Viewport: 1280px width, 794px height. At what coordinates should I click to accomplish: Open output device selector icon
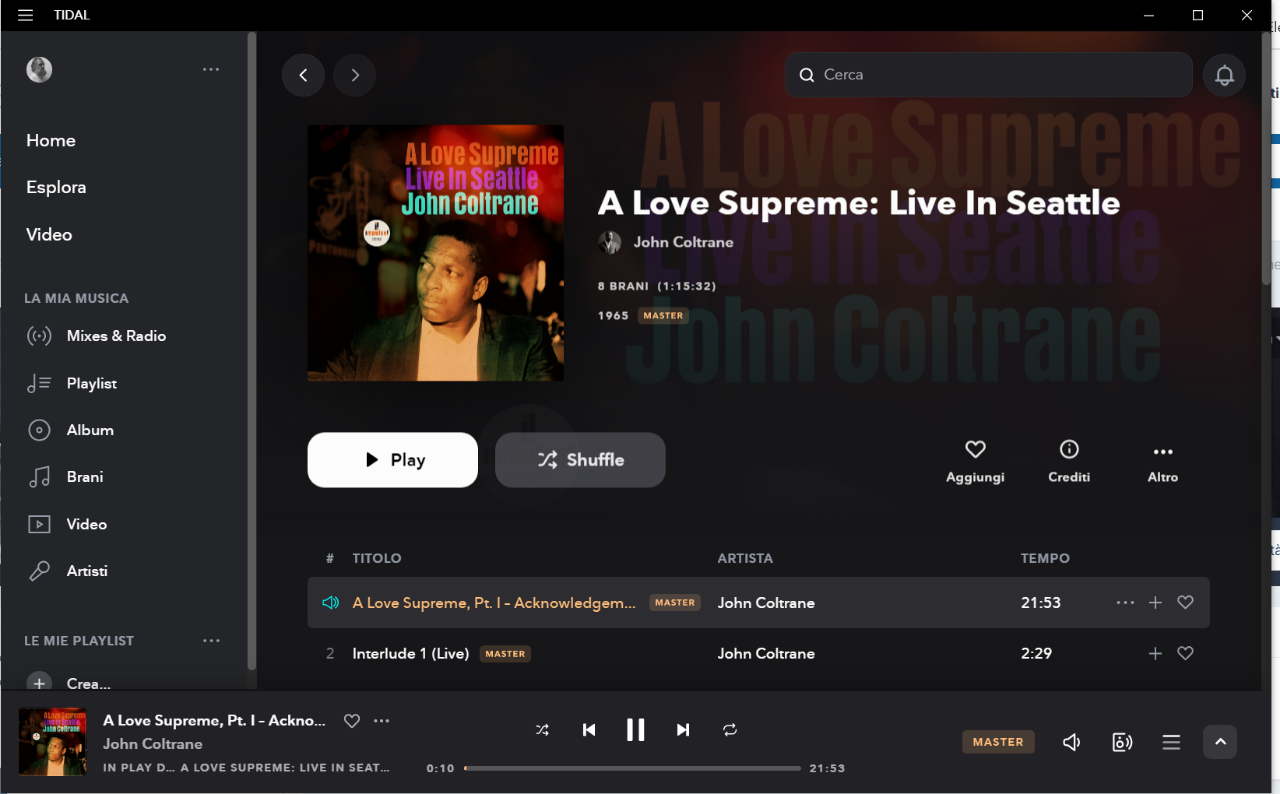(1122, 742)
